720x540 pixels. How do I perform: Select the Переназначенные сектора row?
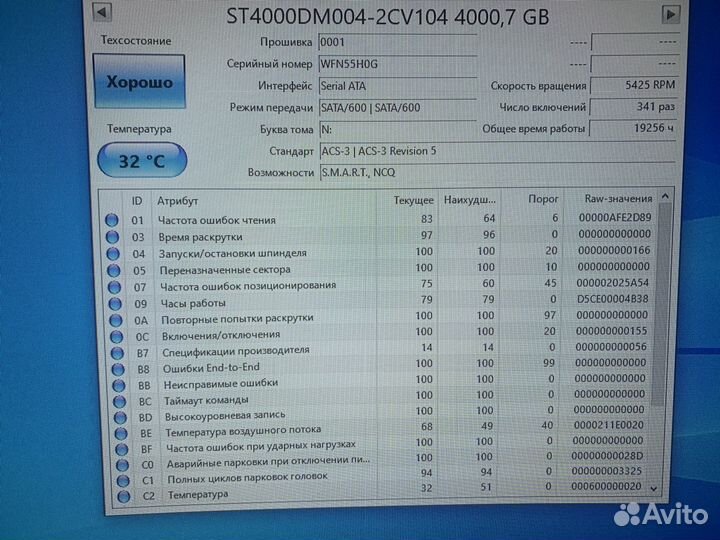(x=380, y=269)
